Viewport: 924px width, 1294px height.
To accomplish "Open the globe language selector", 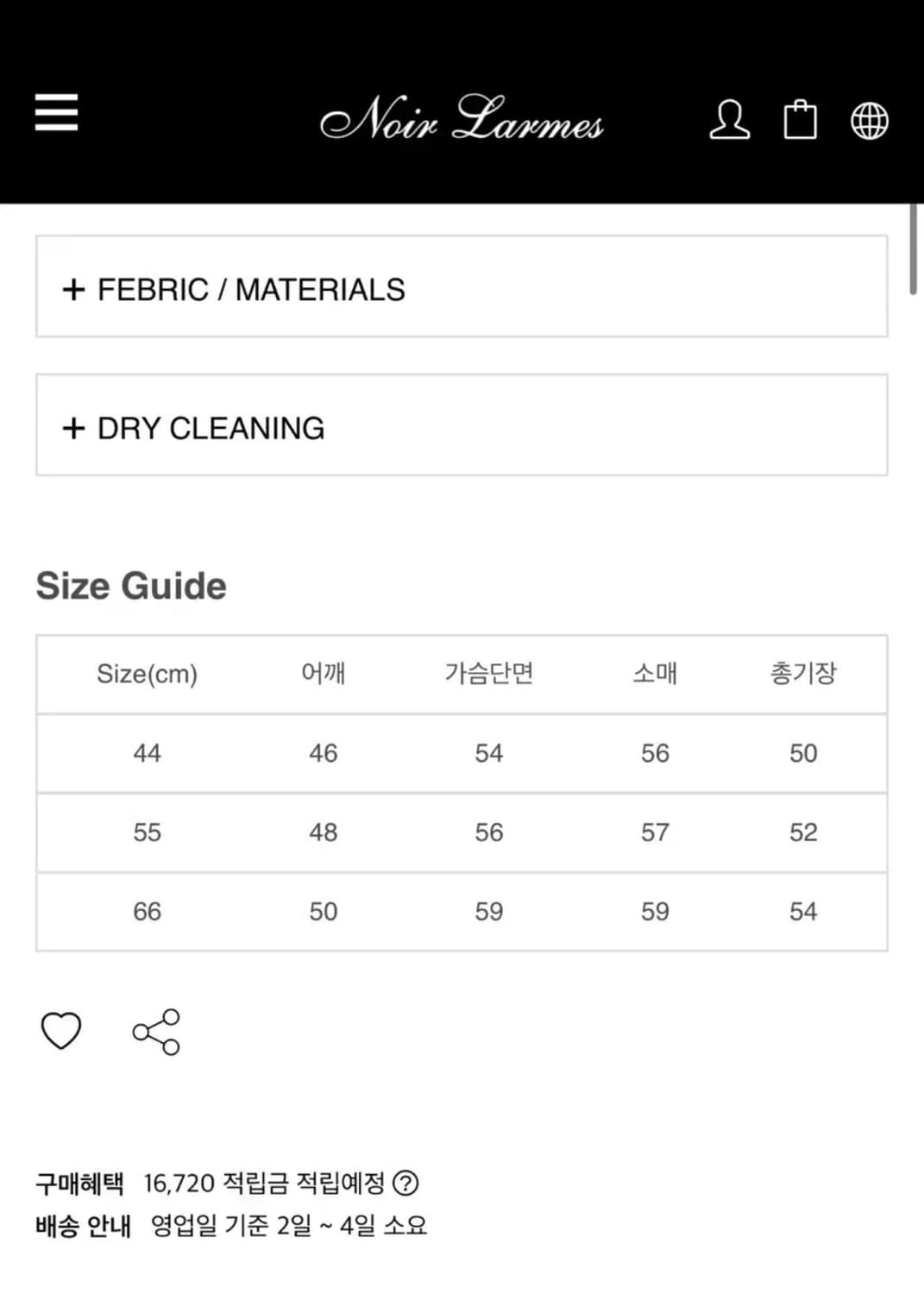I will pos(869,121).
